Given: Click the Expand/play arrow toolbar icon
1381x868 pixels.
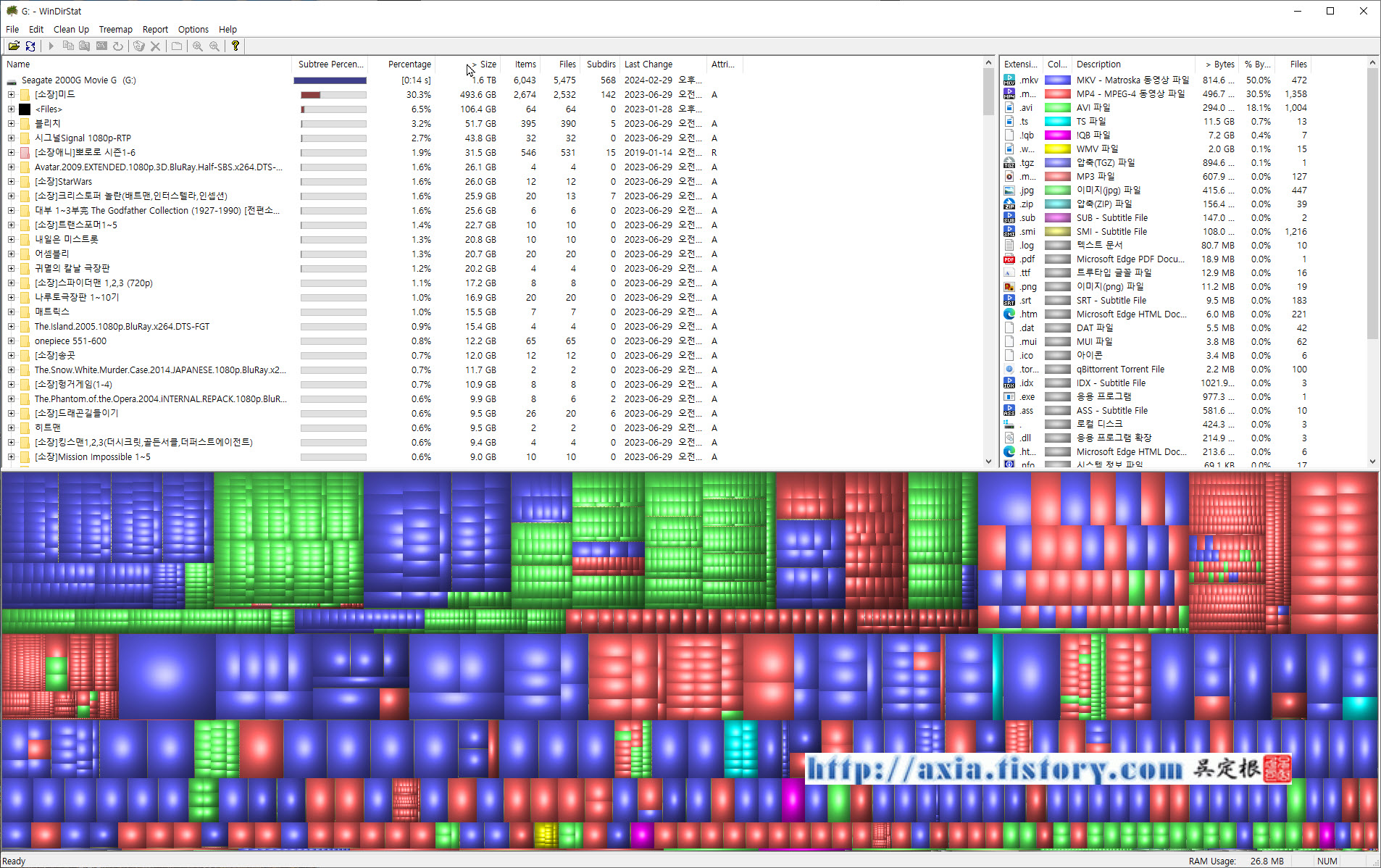Looking at the screenshot, I should pos(51,46).
